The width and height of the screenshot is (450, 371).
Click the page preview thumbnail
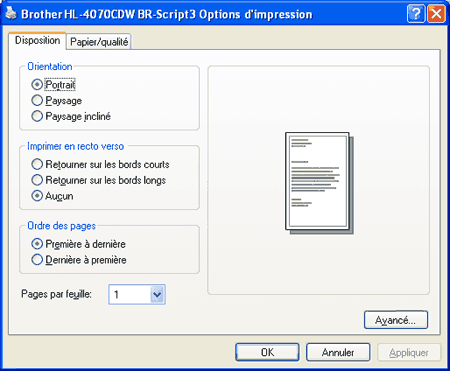coord(319,183)
